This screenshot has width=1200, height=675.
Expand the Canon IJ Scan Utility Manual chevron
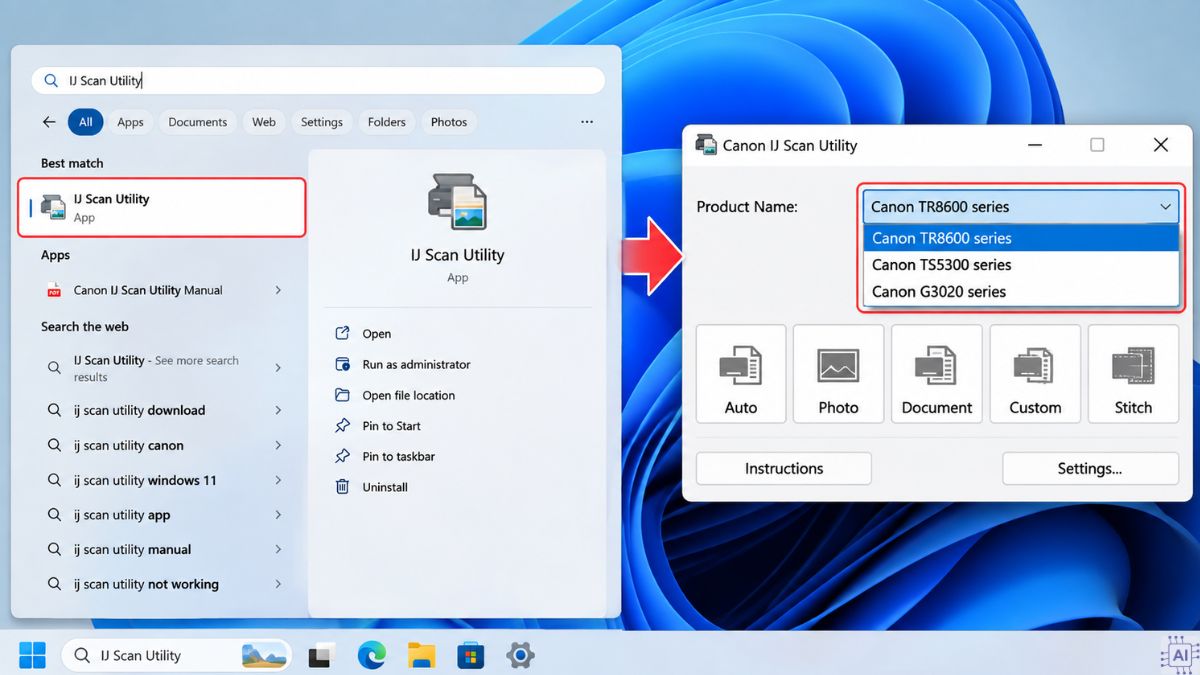tap(278, 290)
